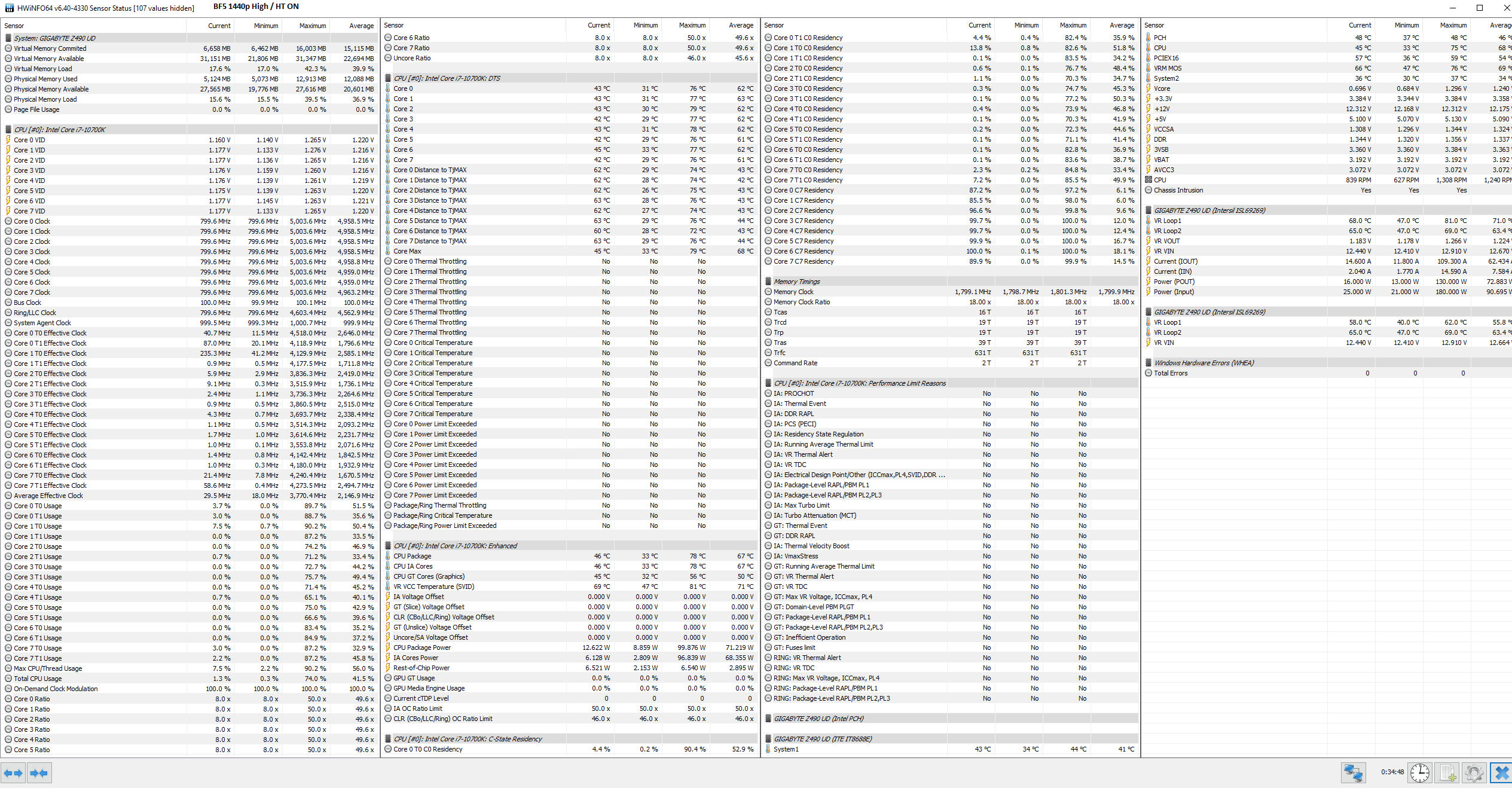
Task: Select Average Effective Clock row
Action: (x=190, y=496)
